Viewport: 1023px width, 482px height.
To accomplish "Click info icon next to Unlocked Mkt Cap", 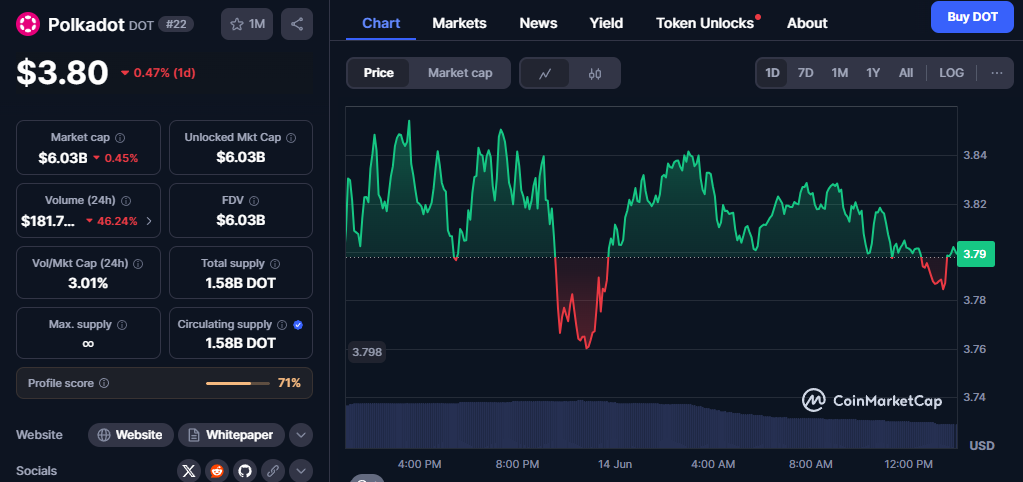I will 292,138.
